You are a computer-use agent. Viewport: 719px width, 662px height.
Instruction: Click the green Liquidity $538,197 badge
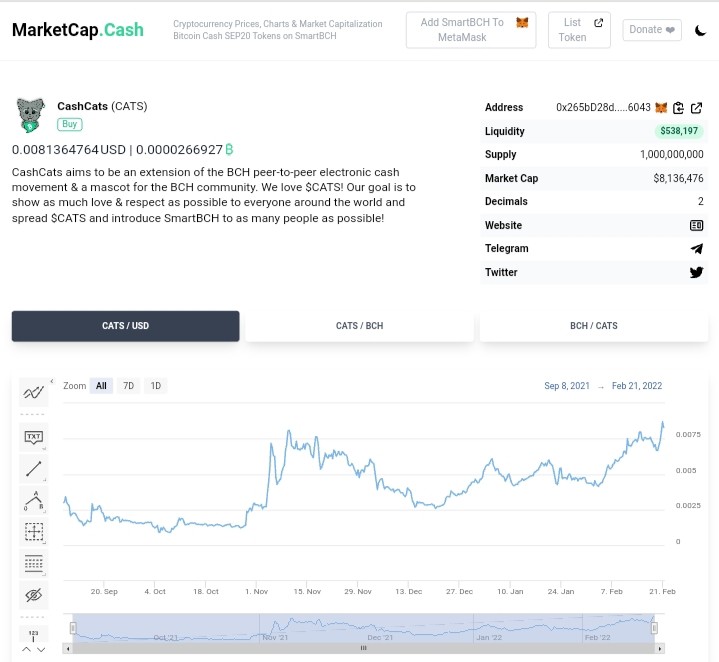click(x=679, y=131)
